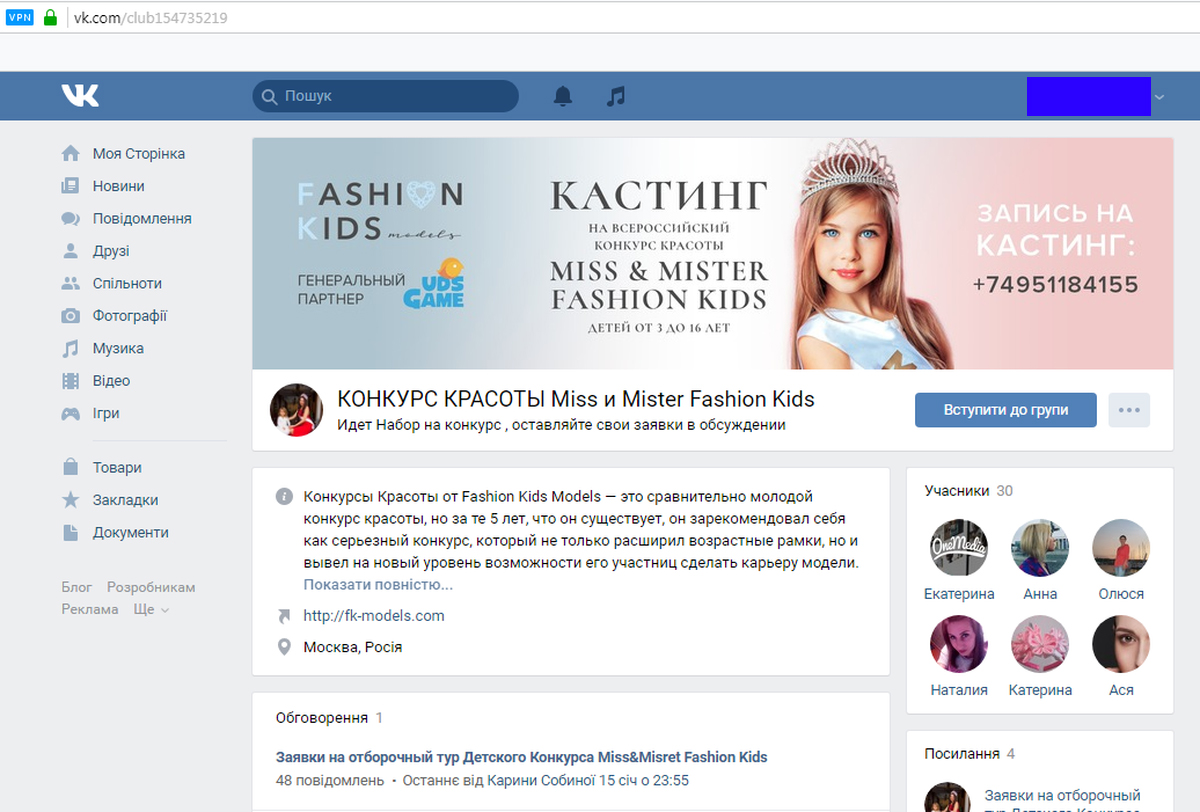Image resolution: width=1200 pixels, height=812 pixels.
Task: Click the info icon beside group description
Action: click(284, 496)
